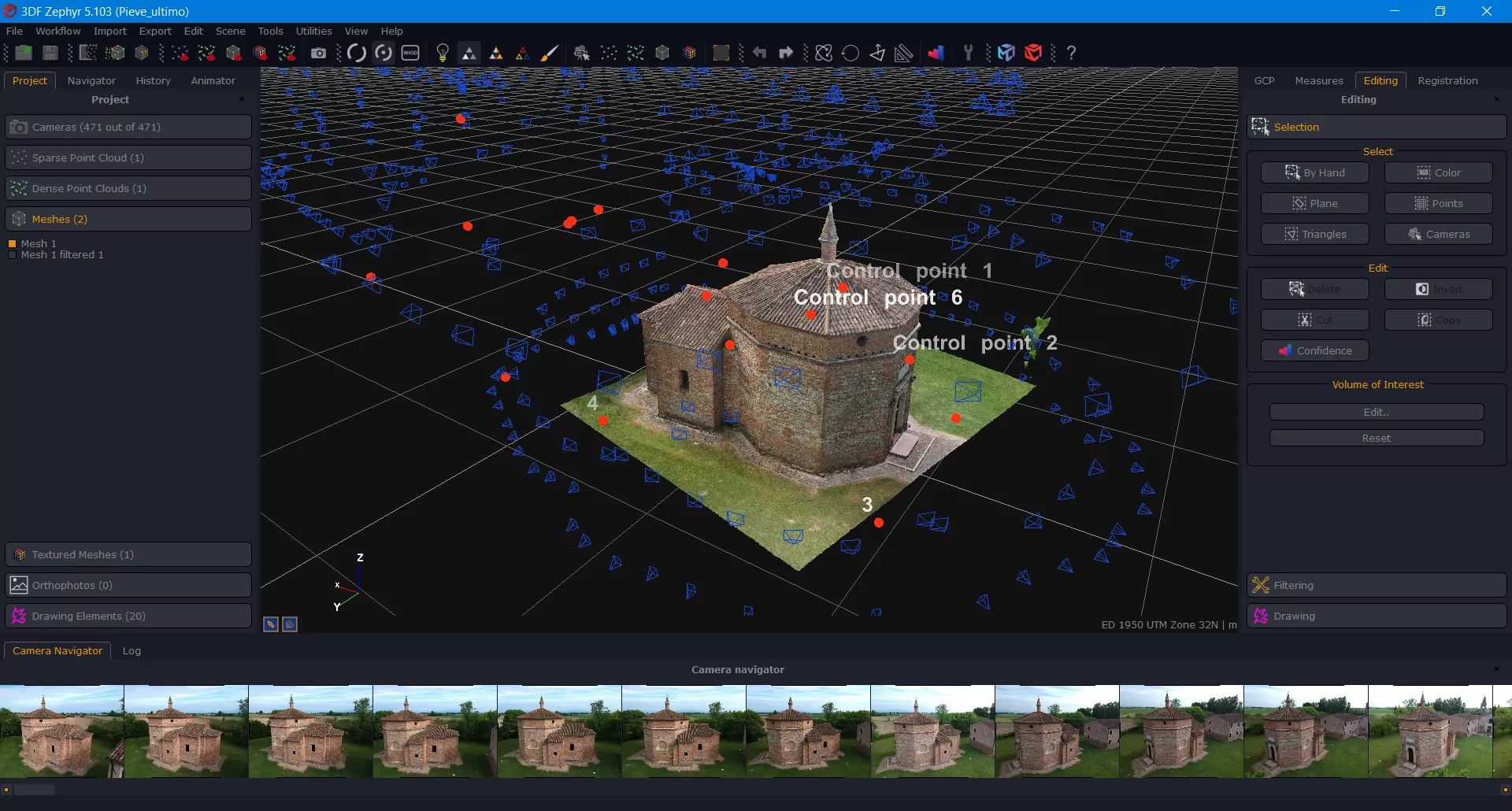
Task: Take a screenshot with the camera icon
Action: 318,53
